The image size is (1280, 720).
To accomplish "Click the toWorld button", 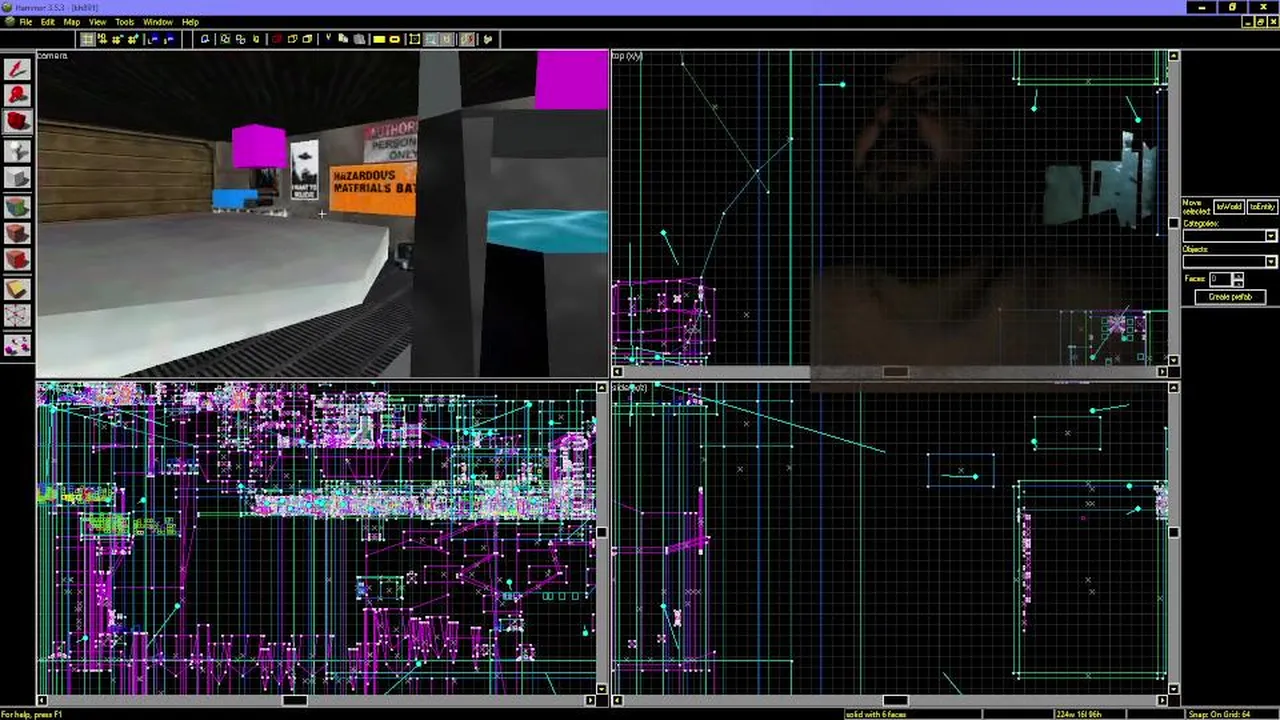I will point(1228,207).
